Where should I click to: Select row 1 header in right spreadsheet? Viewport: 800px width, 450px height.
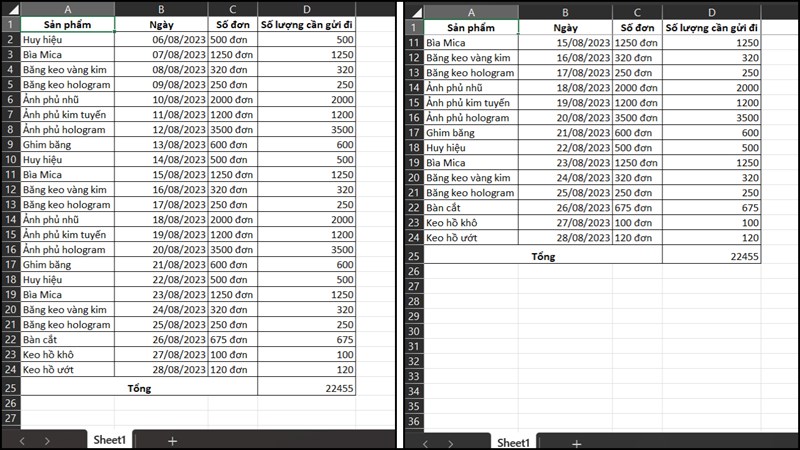click(414, 28)
